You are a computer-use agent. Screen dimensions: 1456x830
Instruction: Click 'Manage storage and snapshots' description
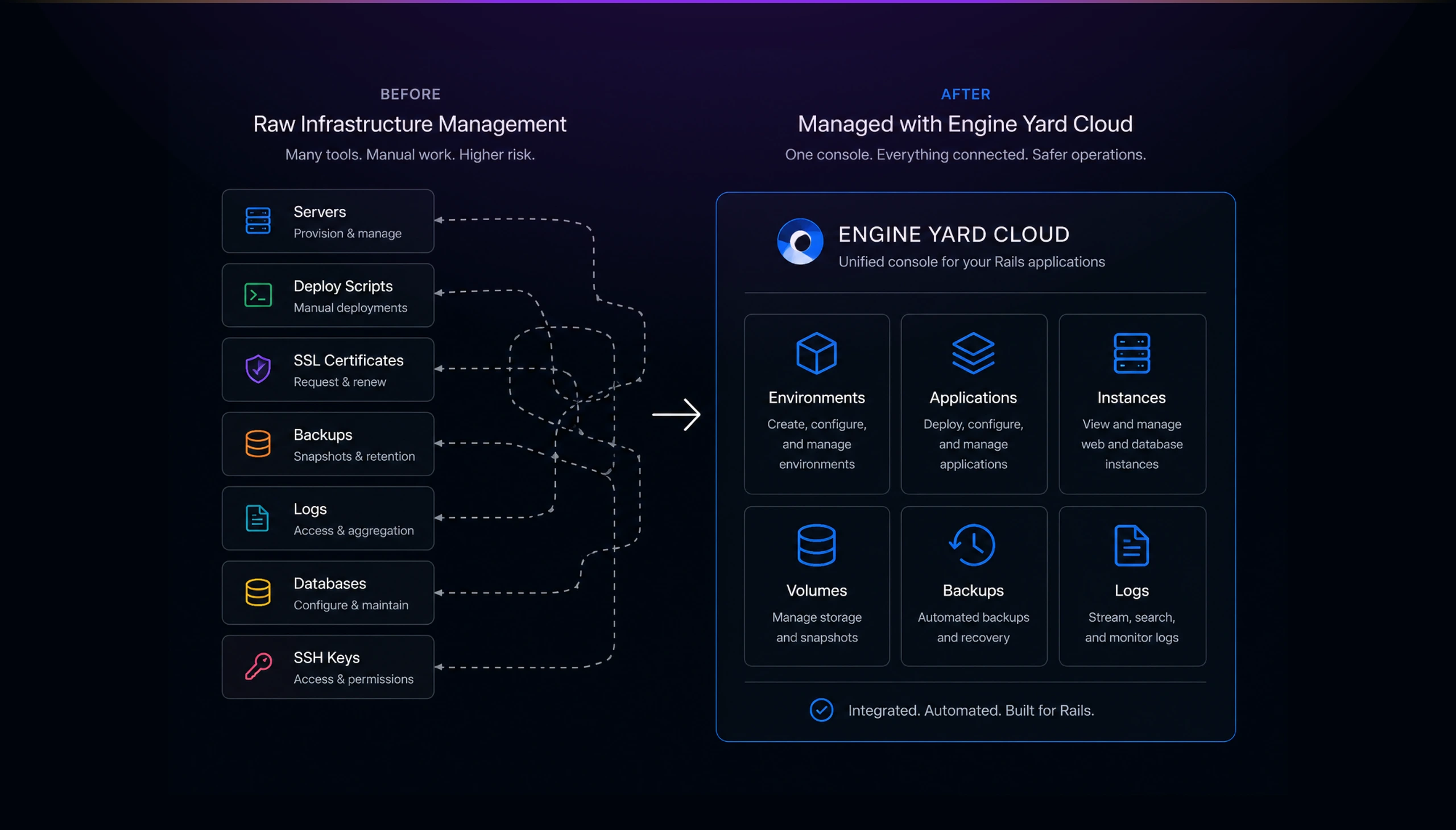coord(816,627)
